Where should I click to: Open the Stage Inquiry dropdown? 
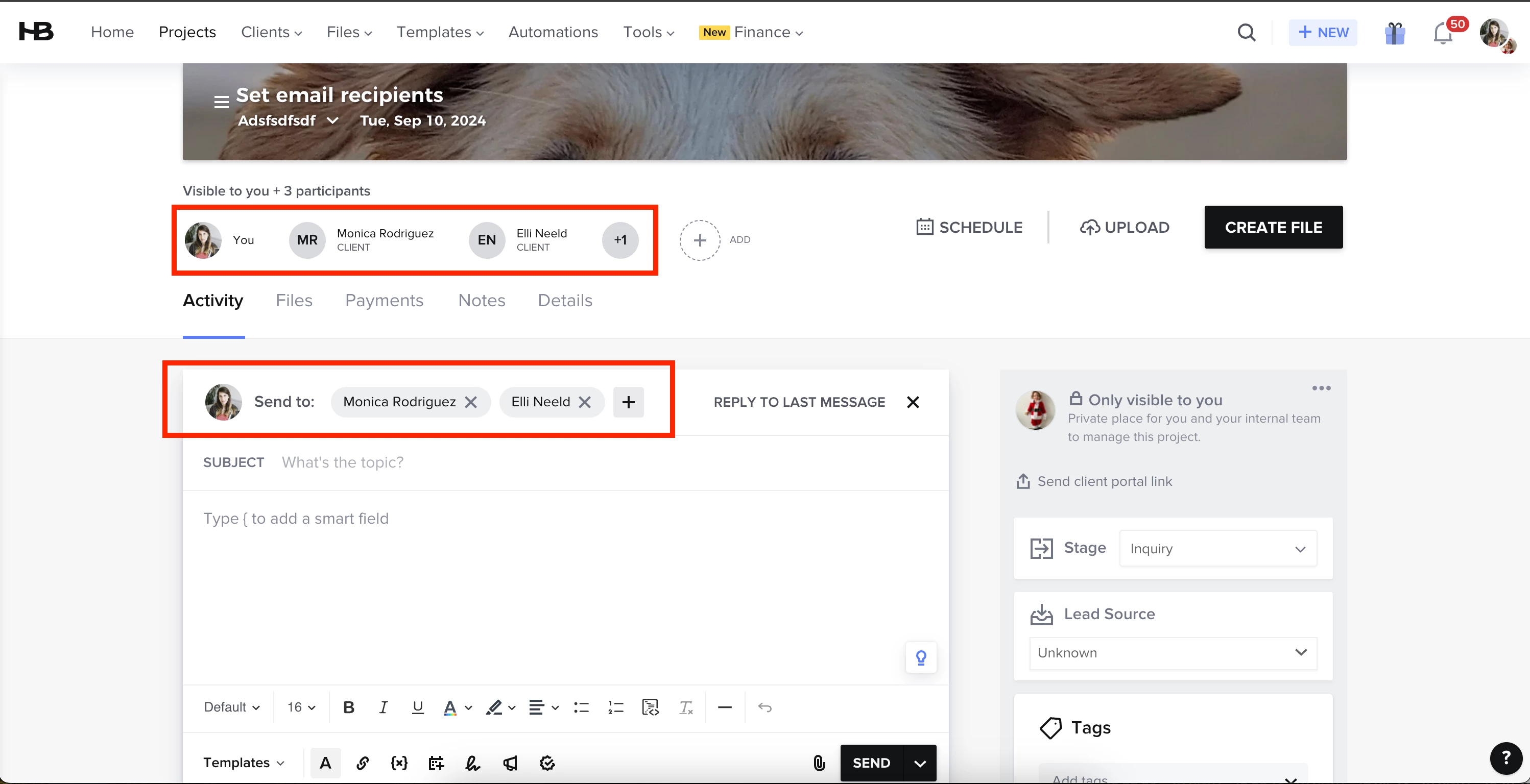pos(1217,548)
